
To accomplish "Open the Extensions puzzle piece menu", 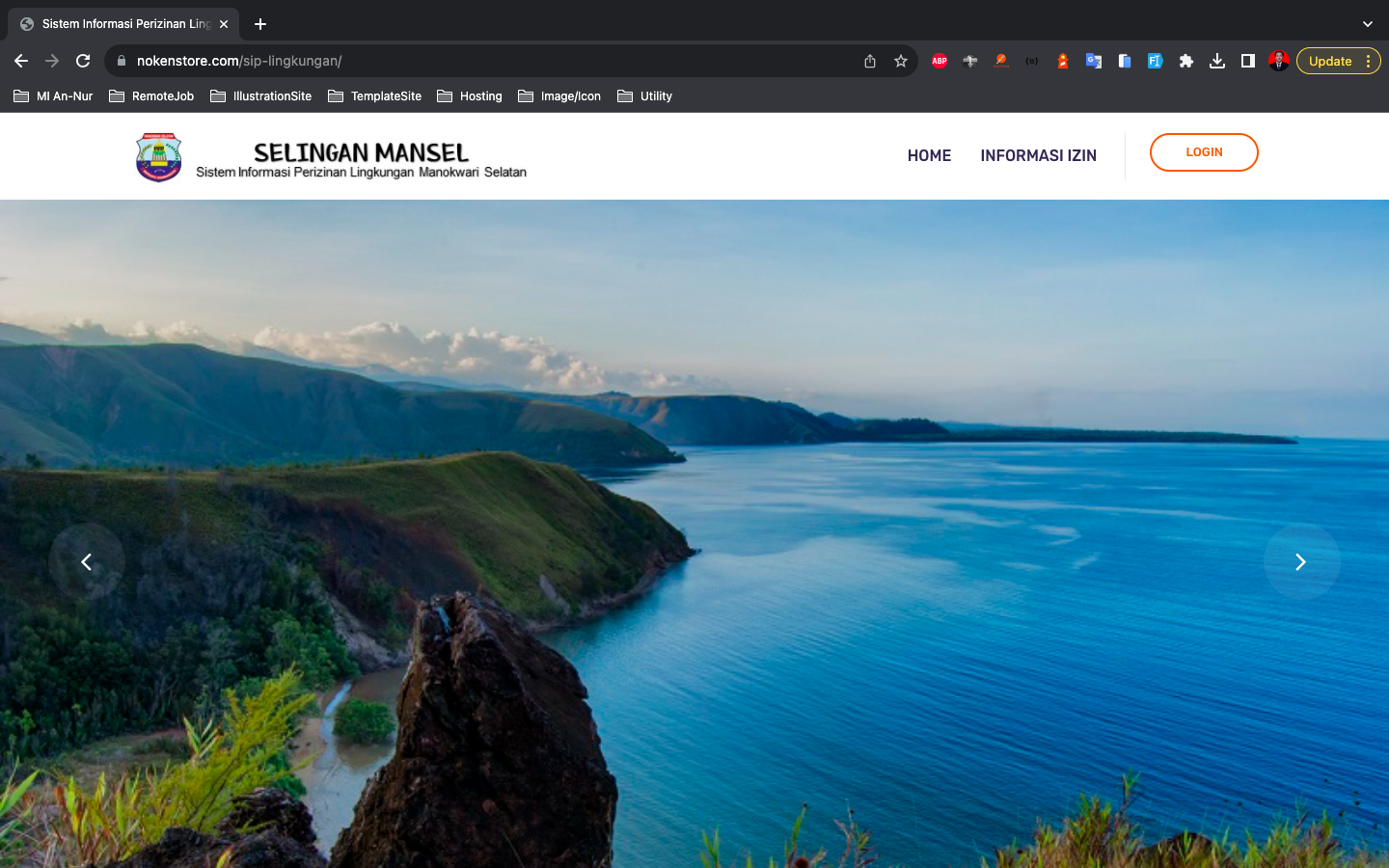I will (x=1186, y=61).
